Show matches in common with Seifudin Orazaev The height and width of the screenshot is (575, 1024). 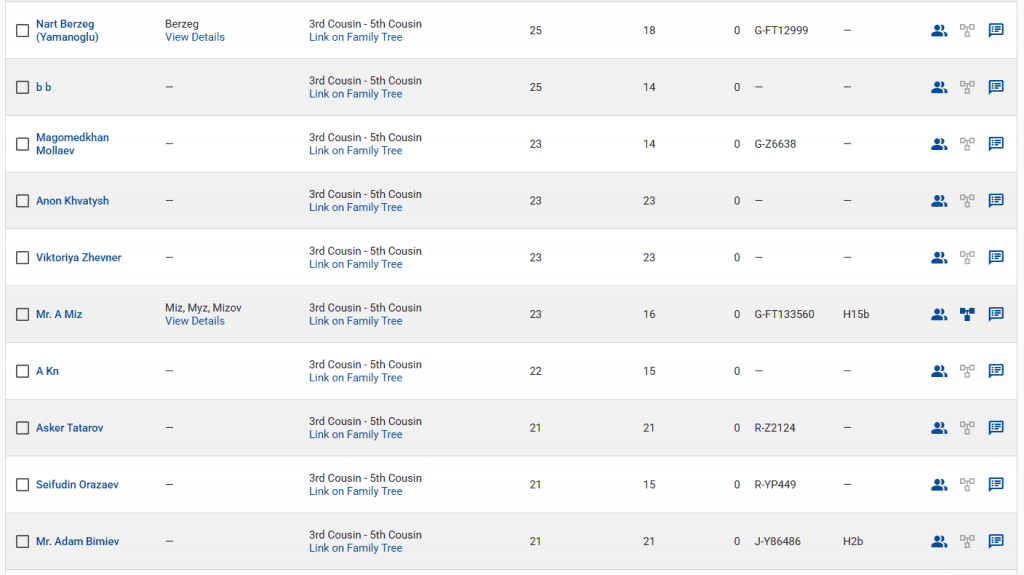pos(938,485)
